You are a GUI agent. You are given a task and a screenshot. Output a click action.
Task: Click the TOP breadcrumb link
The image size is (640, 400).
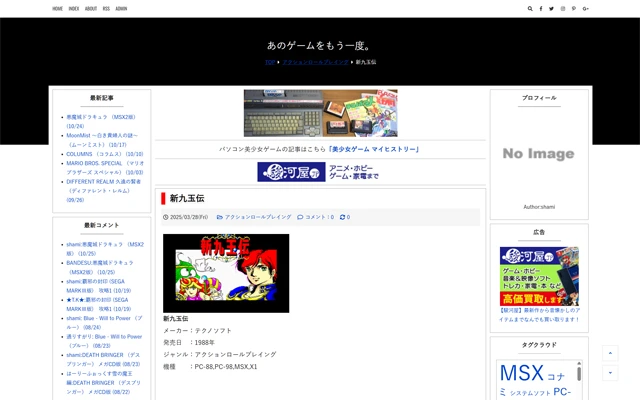270,62
